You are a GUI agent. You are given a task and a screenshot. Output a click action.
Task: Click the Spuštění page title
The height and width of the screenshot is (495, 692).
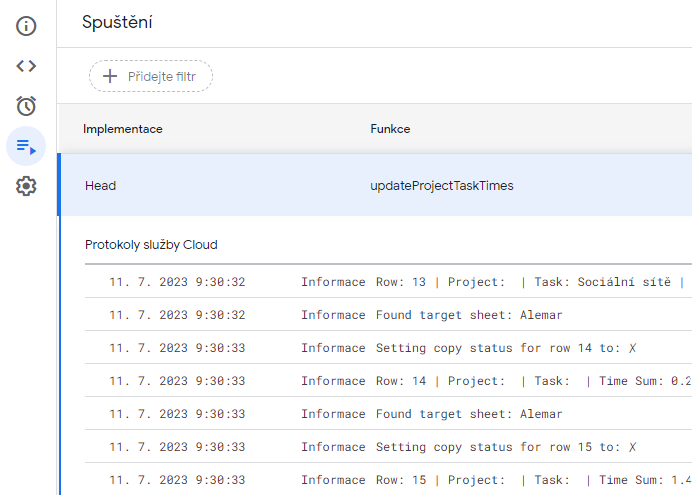coord(117,22)
